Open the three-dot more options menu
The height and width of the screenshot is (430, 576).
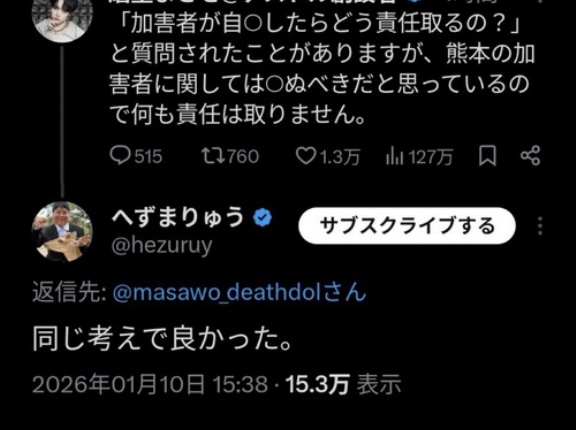[x=540, y=225]
